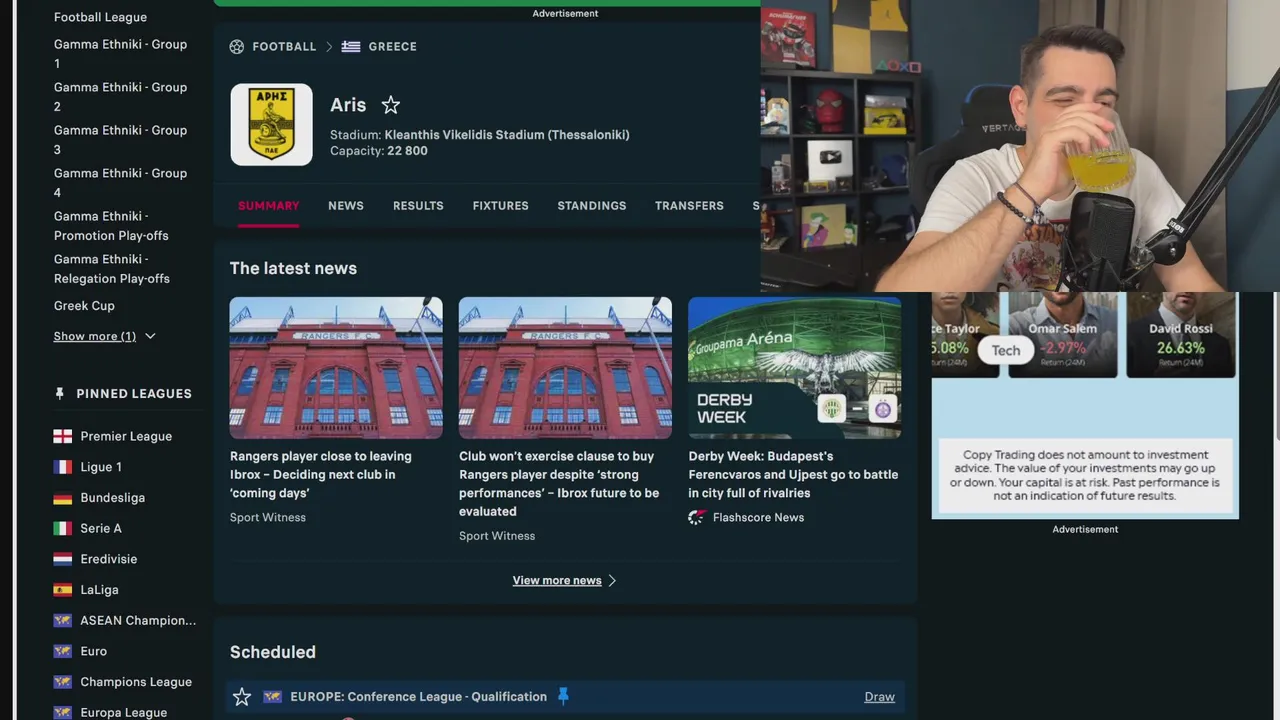
Task: Select the SUMMARY tab
Action: point(268,205)
